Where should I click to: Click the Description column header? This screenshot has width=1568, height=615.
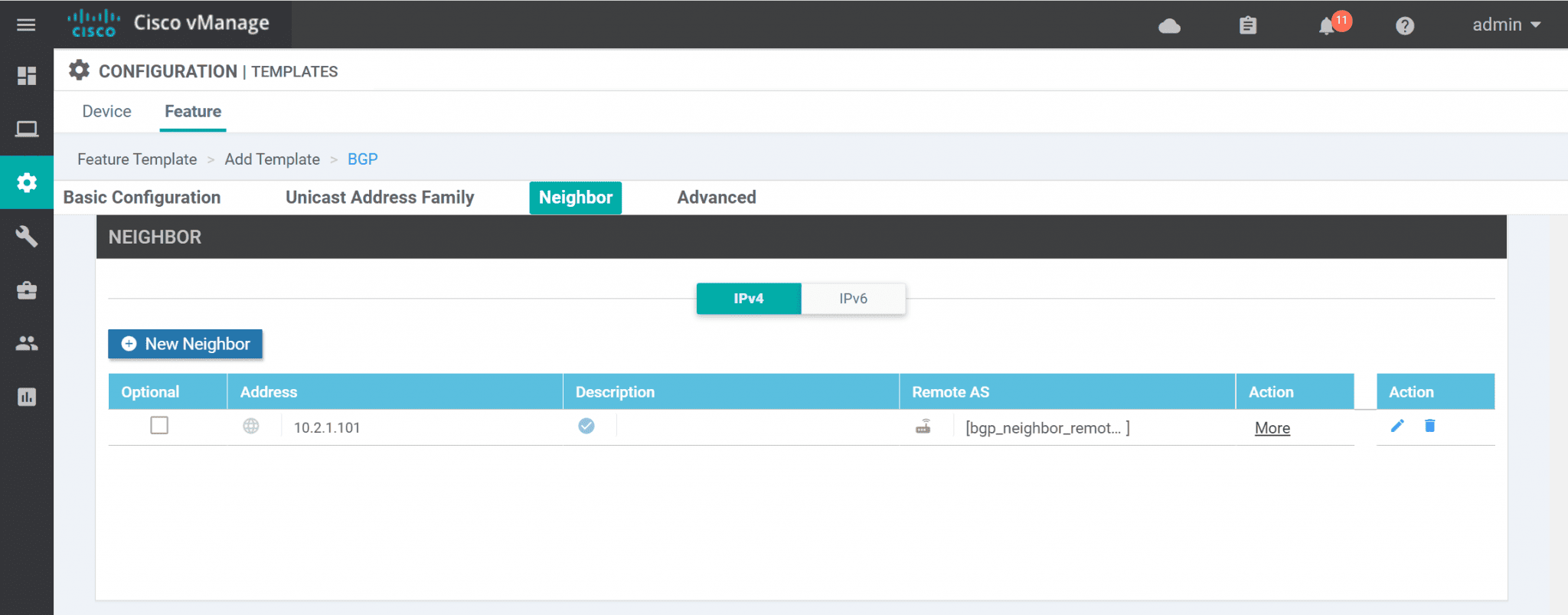731,391
